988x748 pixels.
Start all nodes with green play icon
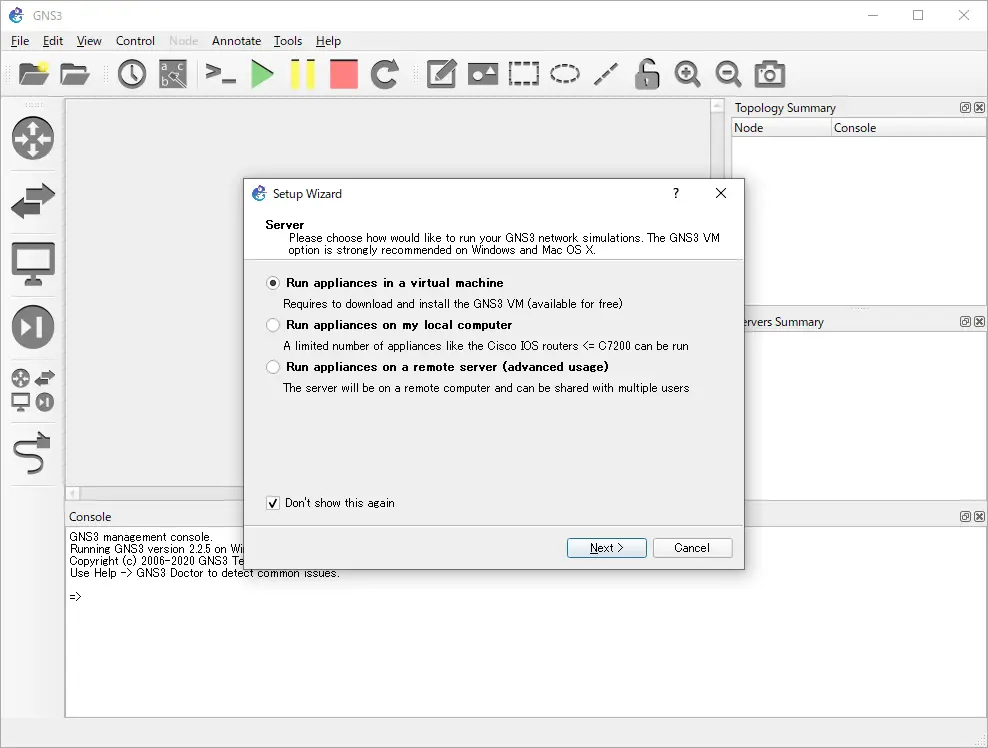[x=262, y=74]
